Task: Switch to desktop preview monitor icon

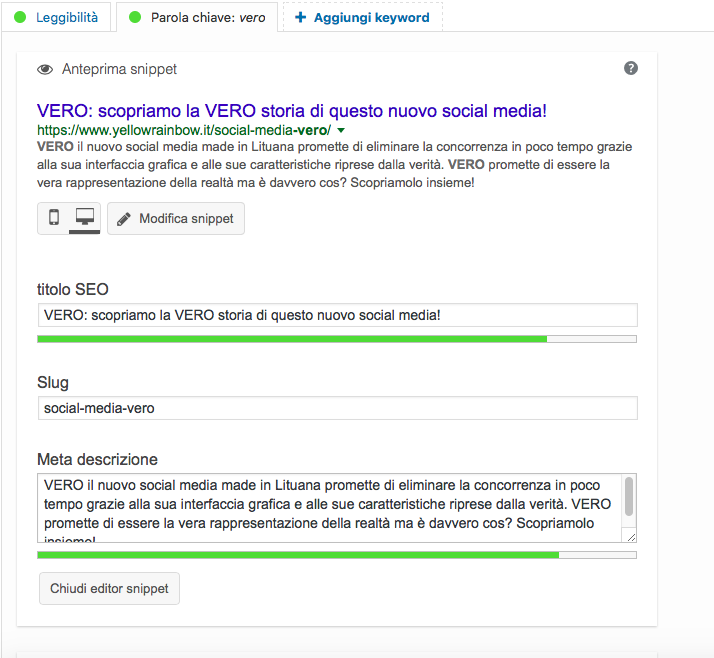Action: [x=85, y=217]
